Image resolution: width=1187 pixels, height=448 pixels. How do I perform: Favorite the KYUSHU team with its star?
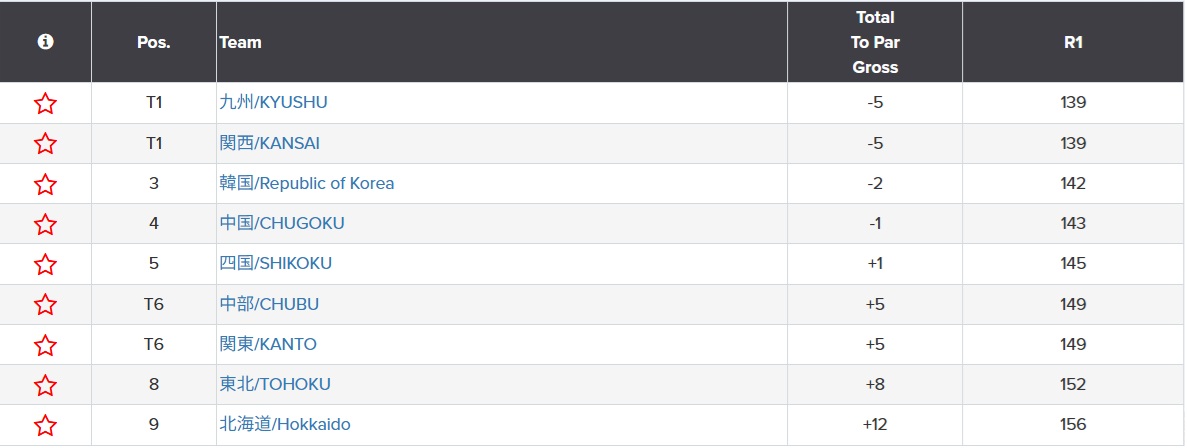[x=45, y=103]
